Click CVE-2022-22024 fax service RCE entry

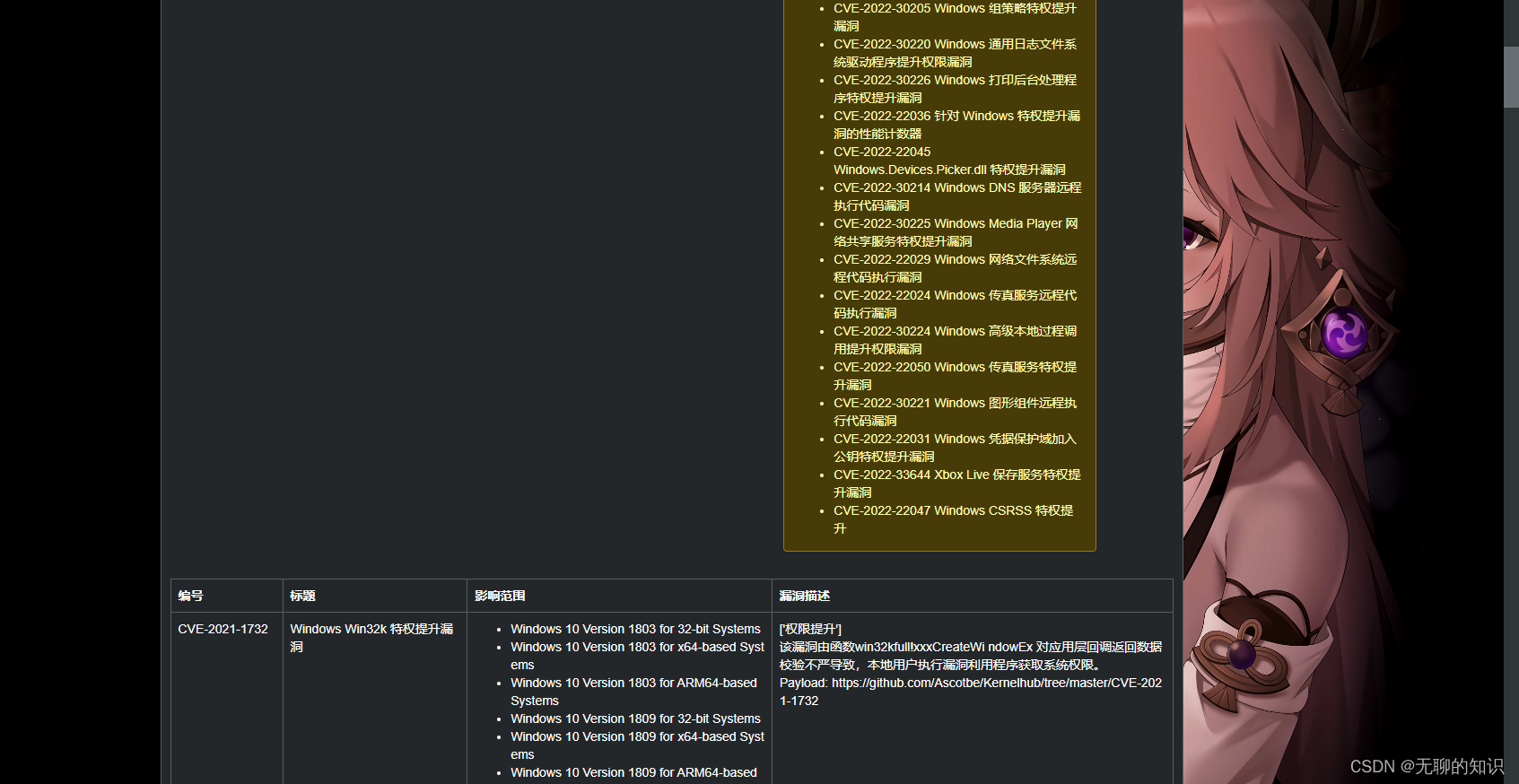(x=955, y=304)
